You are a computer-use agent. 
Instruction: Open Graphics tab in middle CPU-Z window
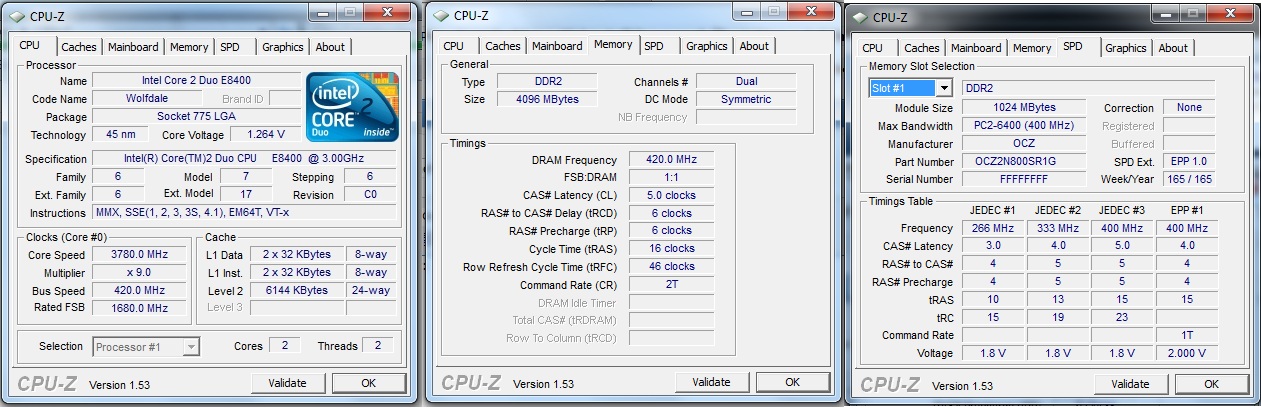(707, 46)
